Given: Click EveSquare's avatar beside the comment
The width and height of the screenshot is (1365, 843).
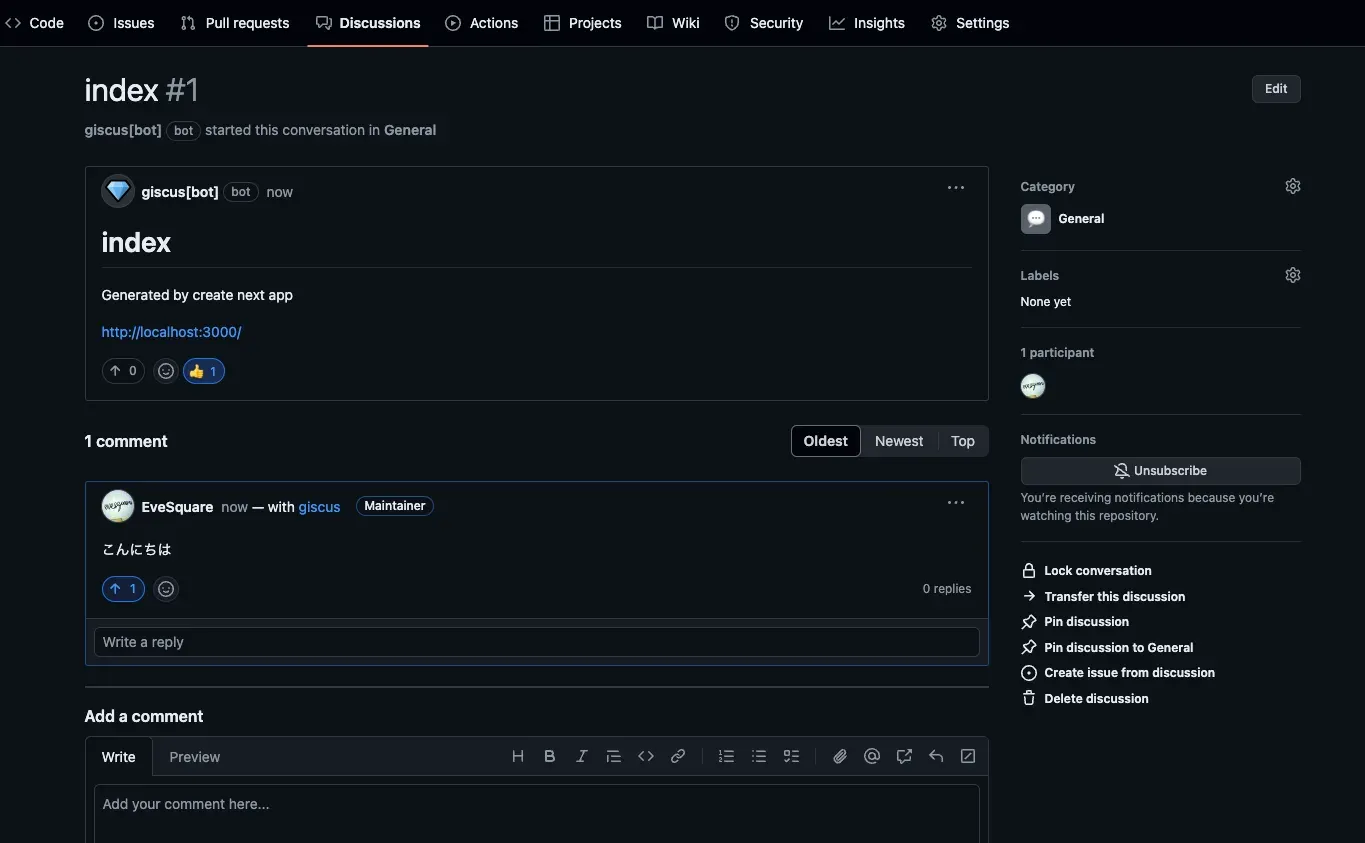Looking at the screenshot, I should [118, 506].
